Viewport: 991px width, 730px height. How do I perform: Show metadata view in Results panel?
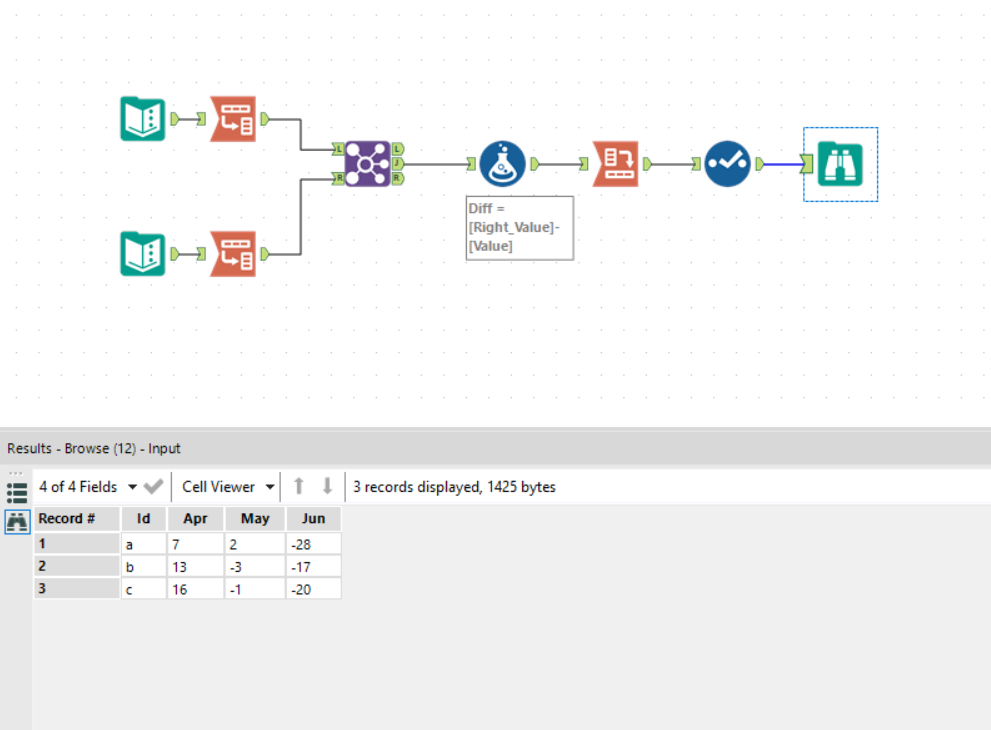pos(16,492)
